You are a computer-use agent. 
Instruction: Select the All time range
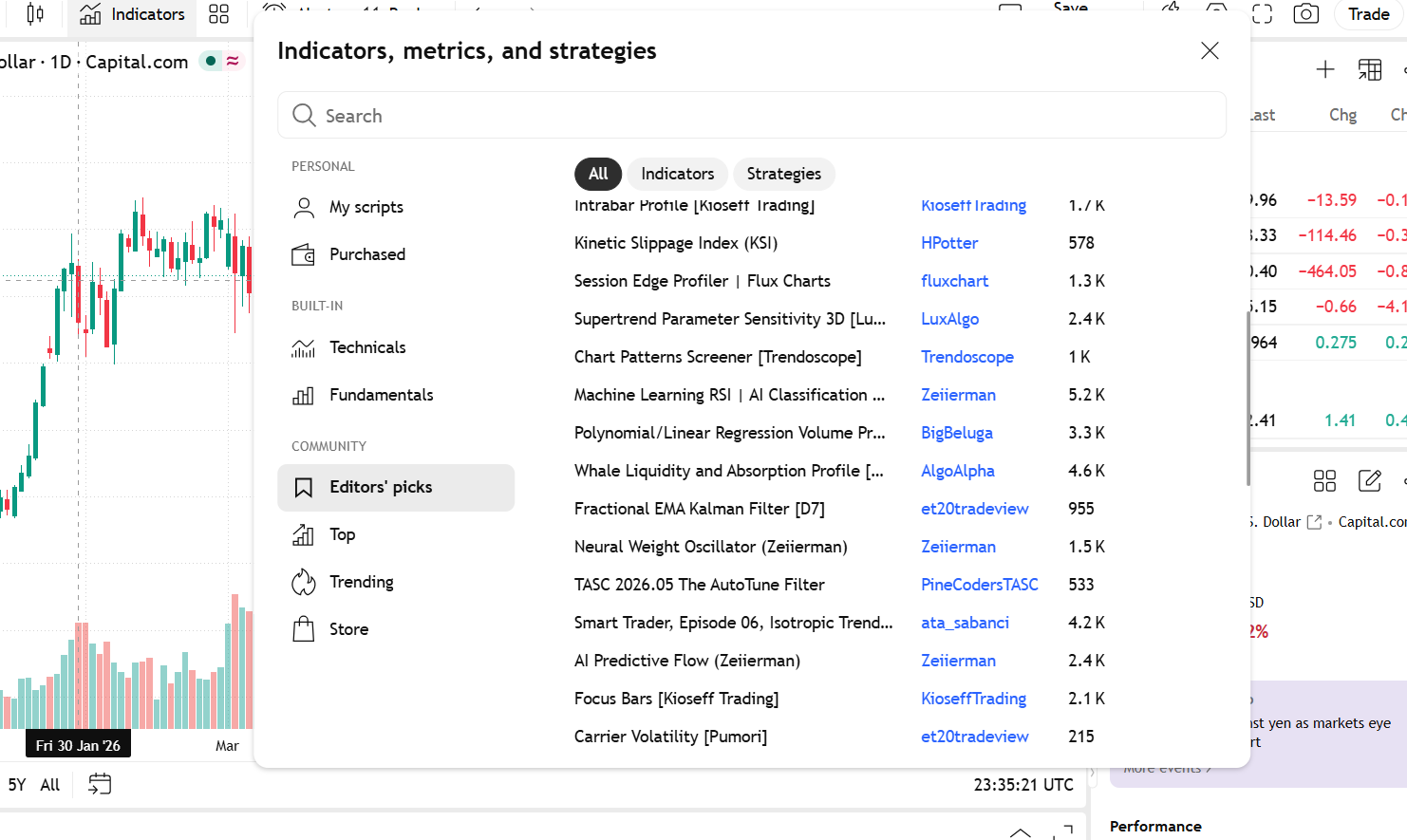[50, 785]
